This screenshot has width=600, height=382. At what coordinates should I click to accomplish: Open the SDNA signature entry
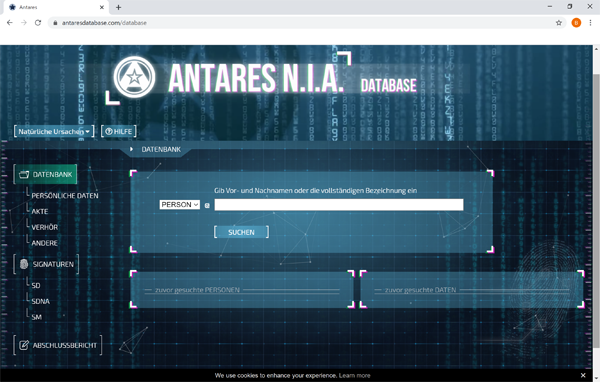pos(41,301)
